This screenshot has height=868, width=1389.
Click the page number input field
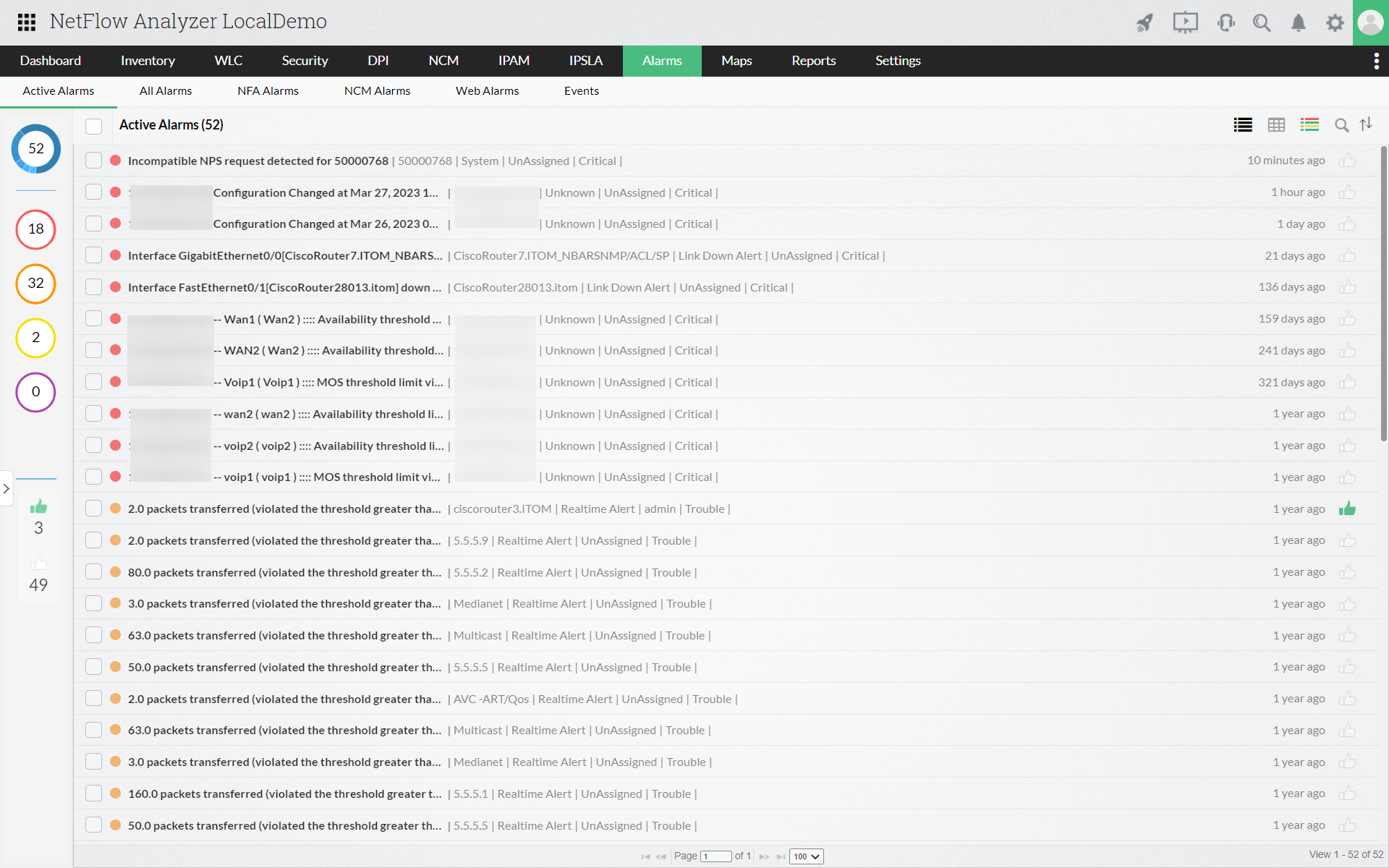pos(716,855)
